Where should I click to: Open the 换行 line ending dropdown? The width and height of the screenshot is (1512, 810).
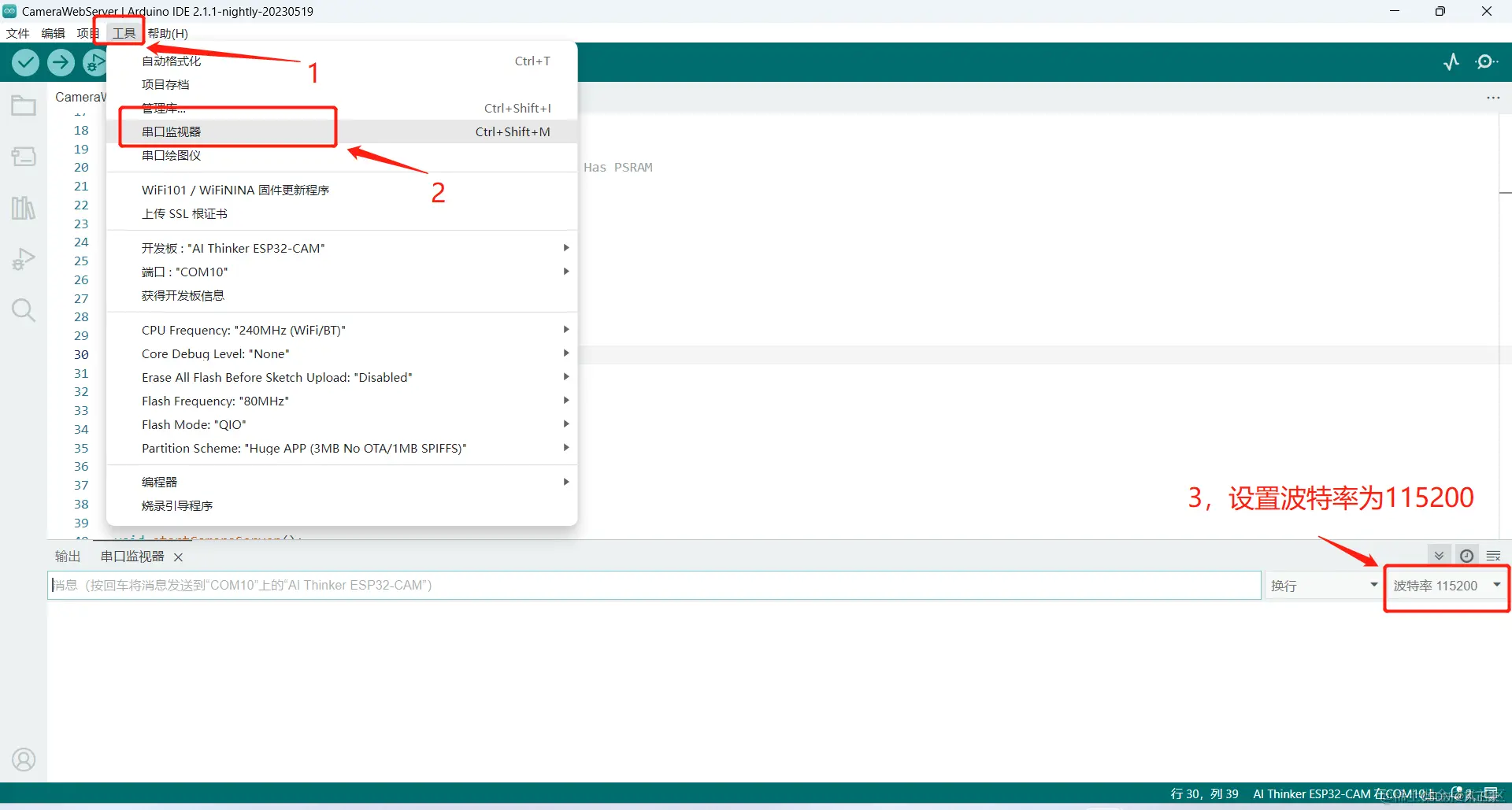[x=1324, y=586]
